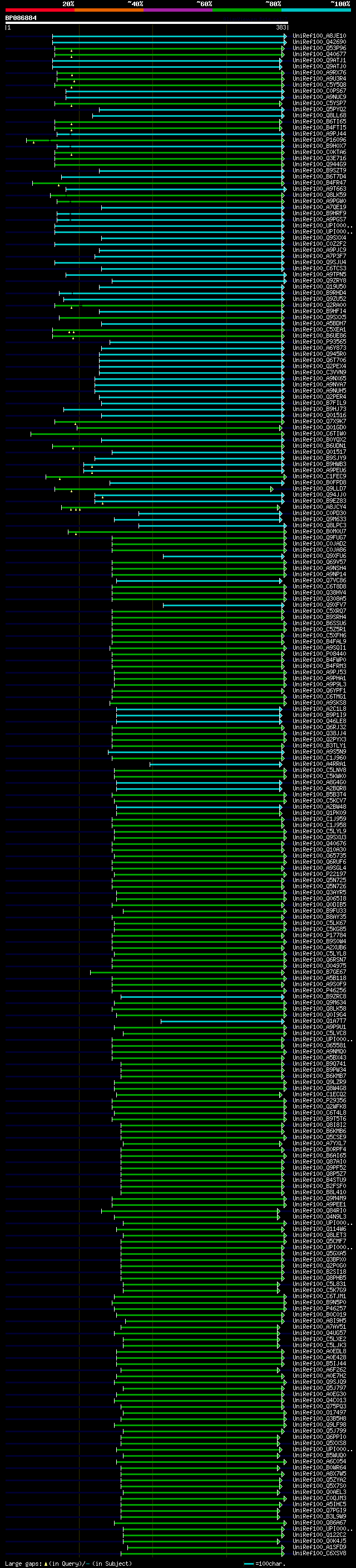
Task: Click the UniRef100_Q945R0 label
Action: coord(319,354)
